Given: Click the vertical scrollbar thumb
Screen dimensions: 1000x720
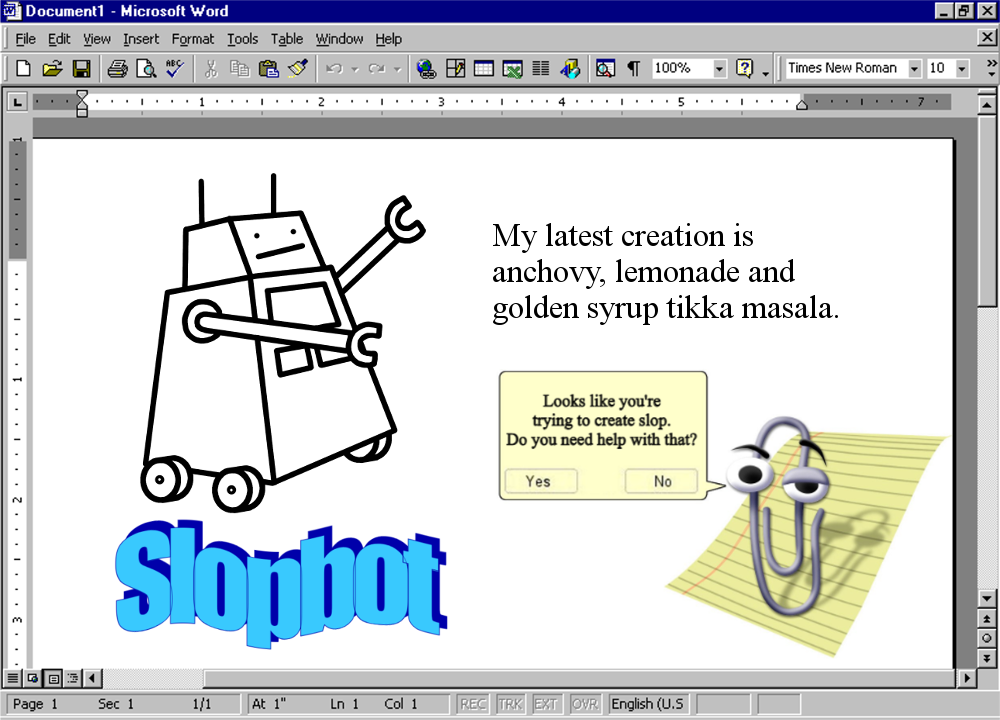Looking at the screenshot, I should pyautogui.click(x=986, y=211).
